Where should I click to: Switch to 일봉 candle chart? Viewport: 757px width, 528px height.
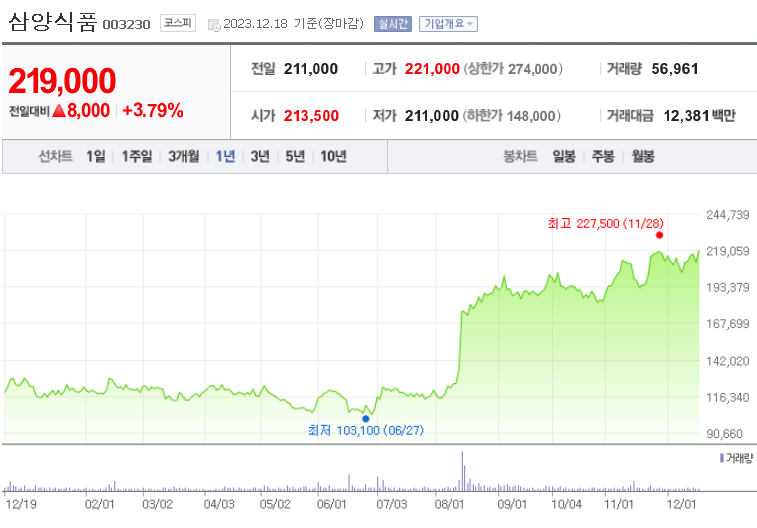click(x=564, y=156)
